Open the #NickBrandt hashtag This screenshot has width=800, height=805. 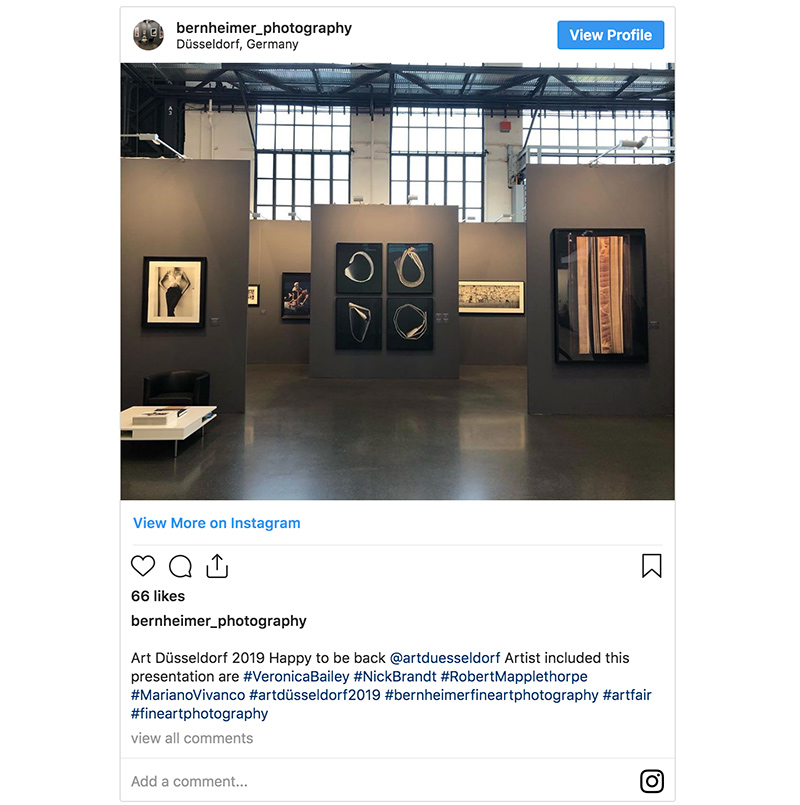(395, 676)
